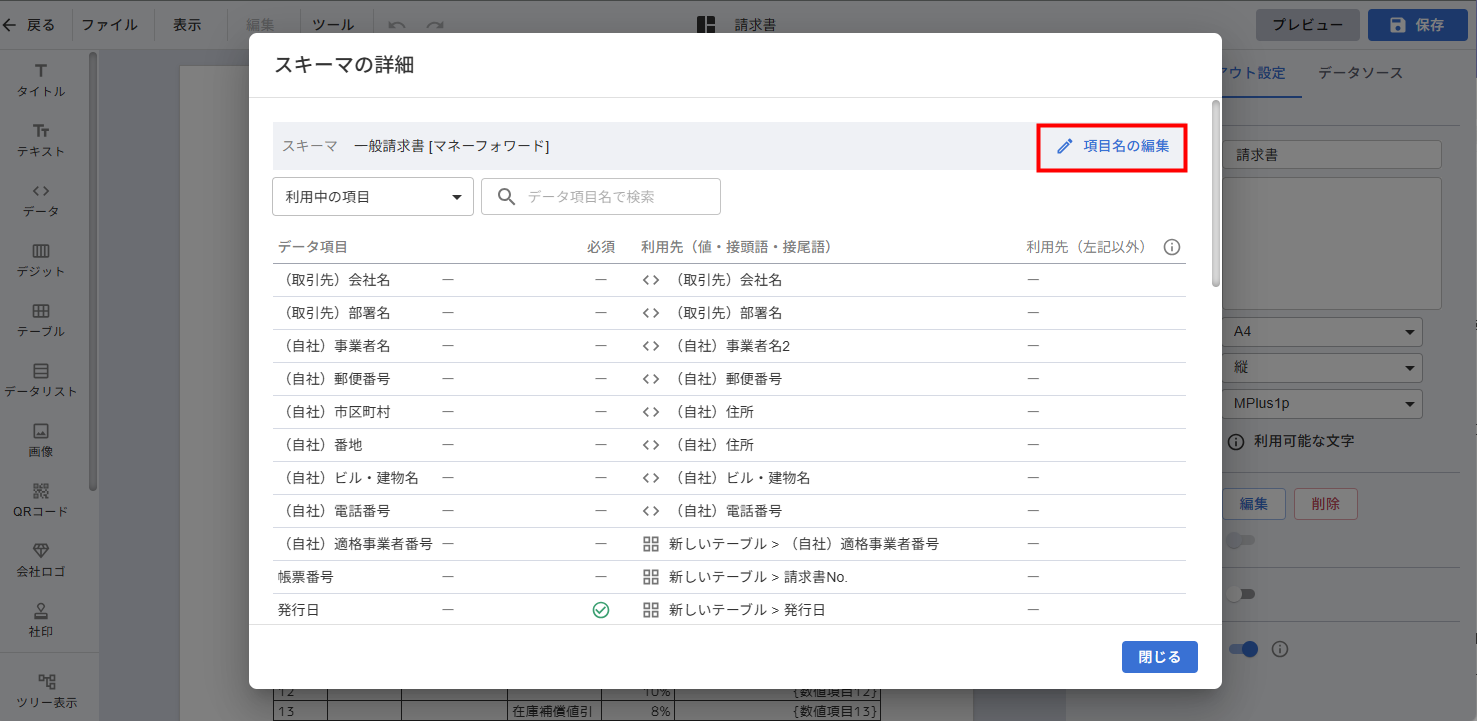Viewport: 1477px width, 721px height.
Task: Toggle the blue enabled switch
Action: [x=1244, y=650]
